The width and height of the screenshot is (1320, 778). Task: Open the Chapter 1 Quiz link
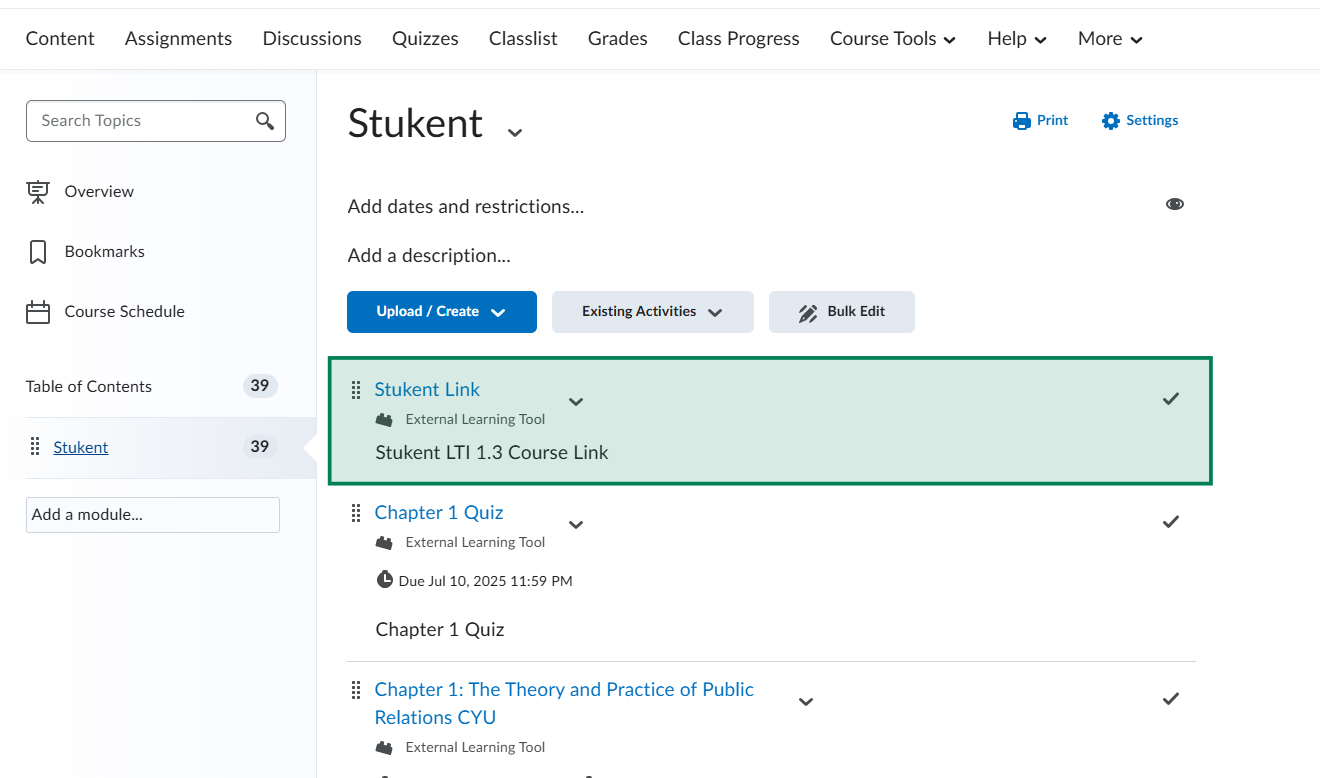click(438, 512)
